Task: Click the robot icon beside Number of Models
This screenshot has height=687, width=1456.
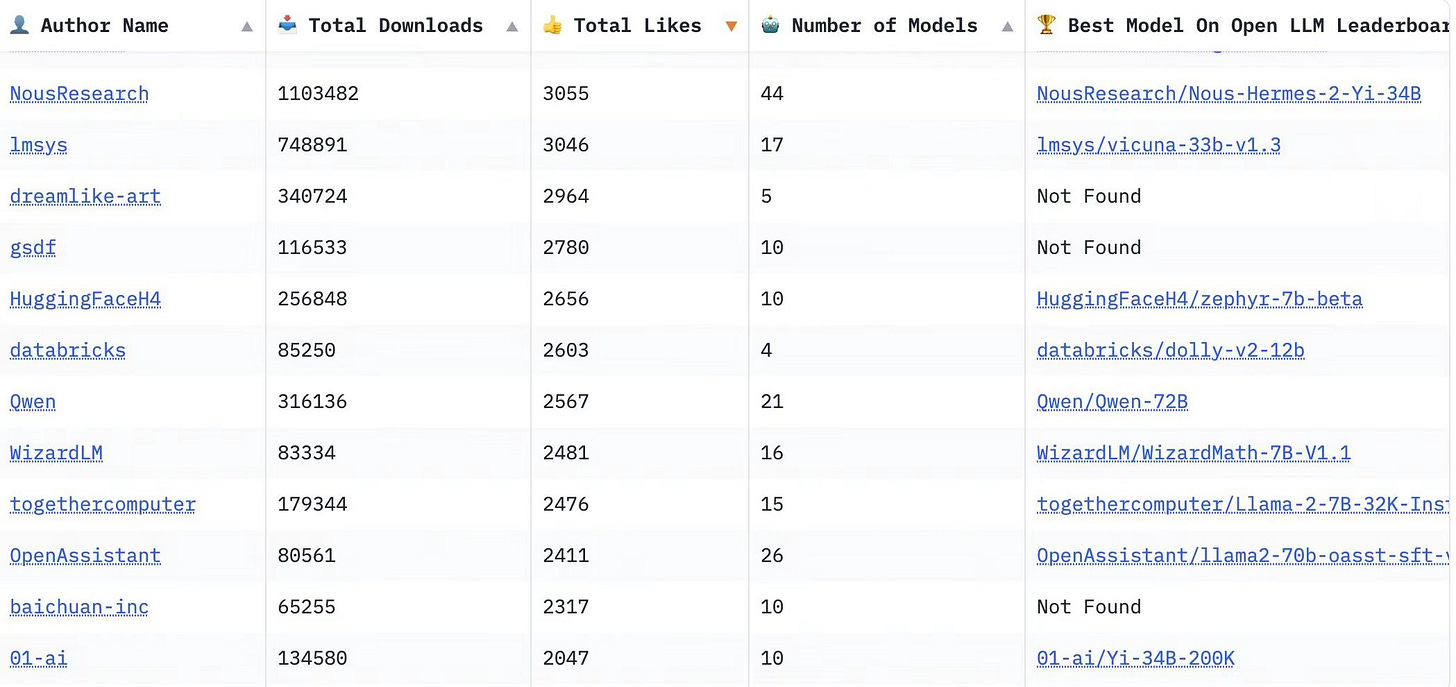Action: pos(770,25)
